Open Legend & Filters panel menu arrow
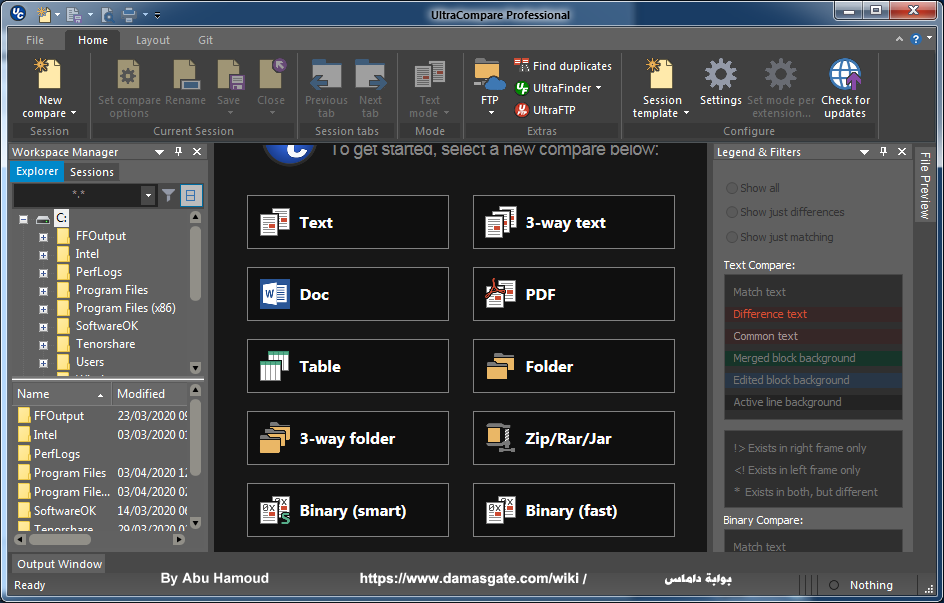This screenshot has height=603, width=944. tap(865, 152)
